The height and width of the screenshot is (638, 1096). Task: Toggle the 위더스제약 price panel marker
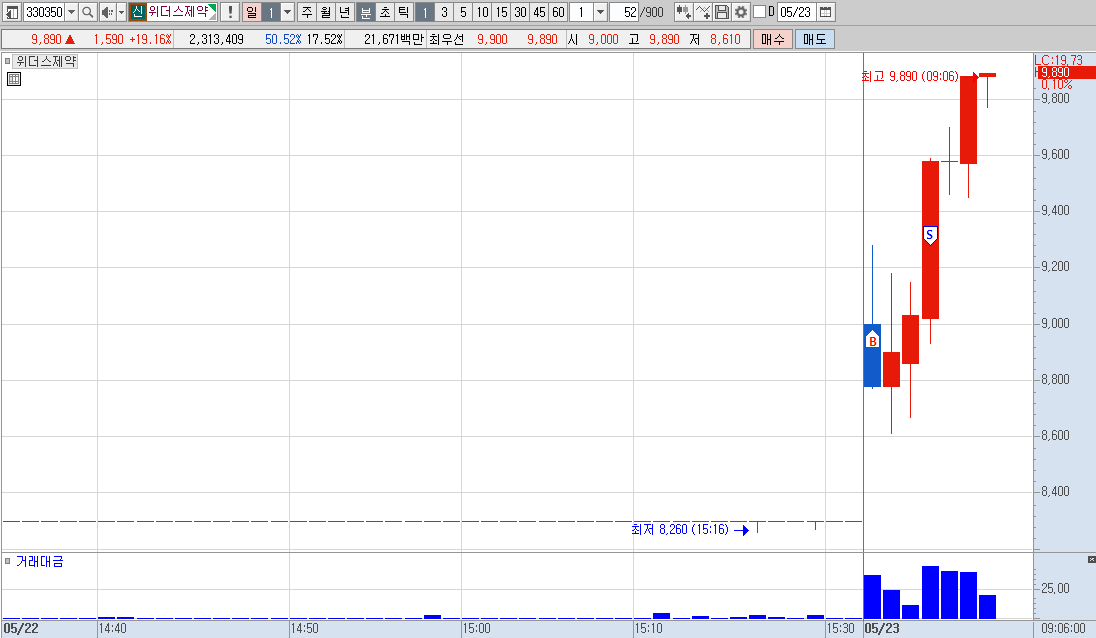point(8,61)
